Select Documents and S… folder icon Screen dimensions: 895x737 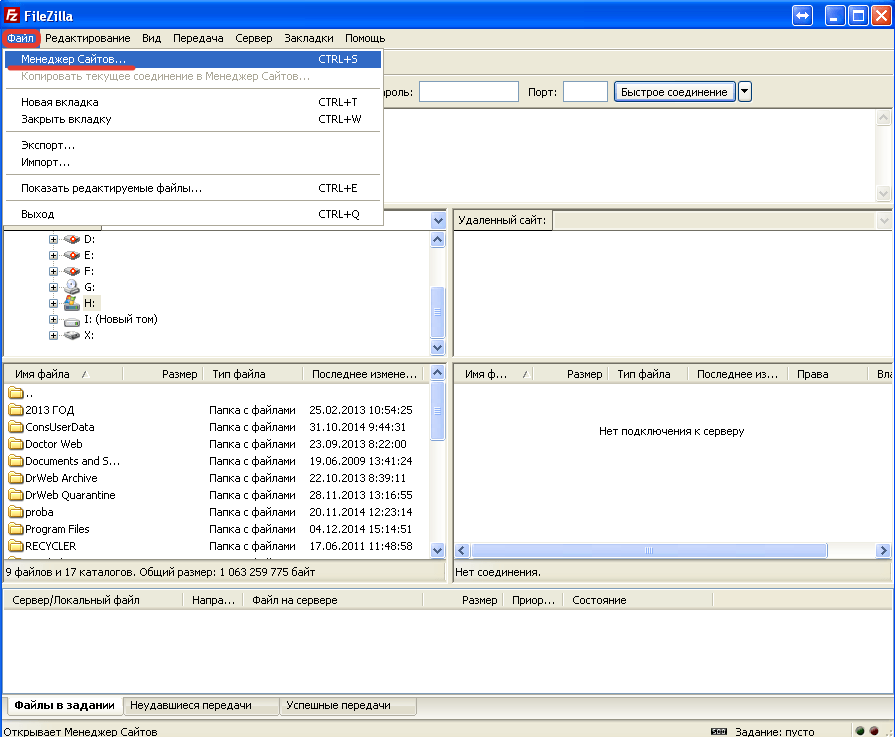click(x=16, y=461)
